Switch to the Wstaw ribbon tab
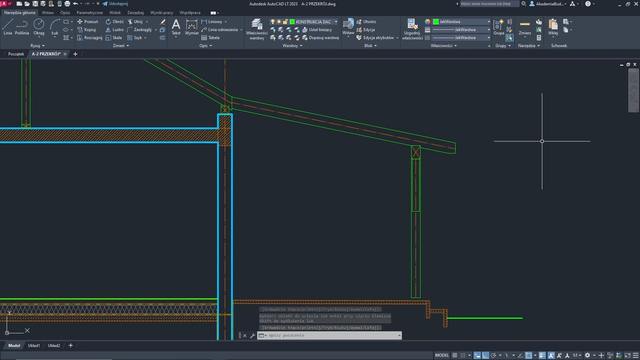Image resolution: width=640 pixels, height=360 pixels. pos(48,13)
